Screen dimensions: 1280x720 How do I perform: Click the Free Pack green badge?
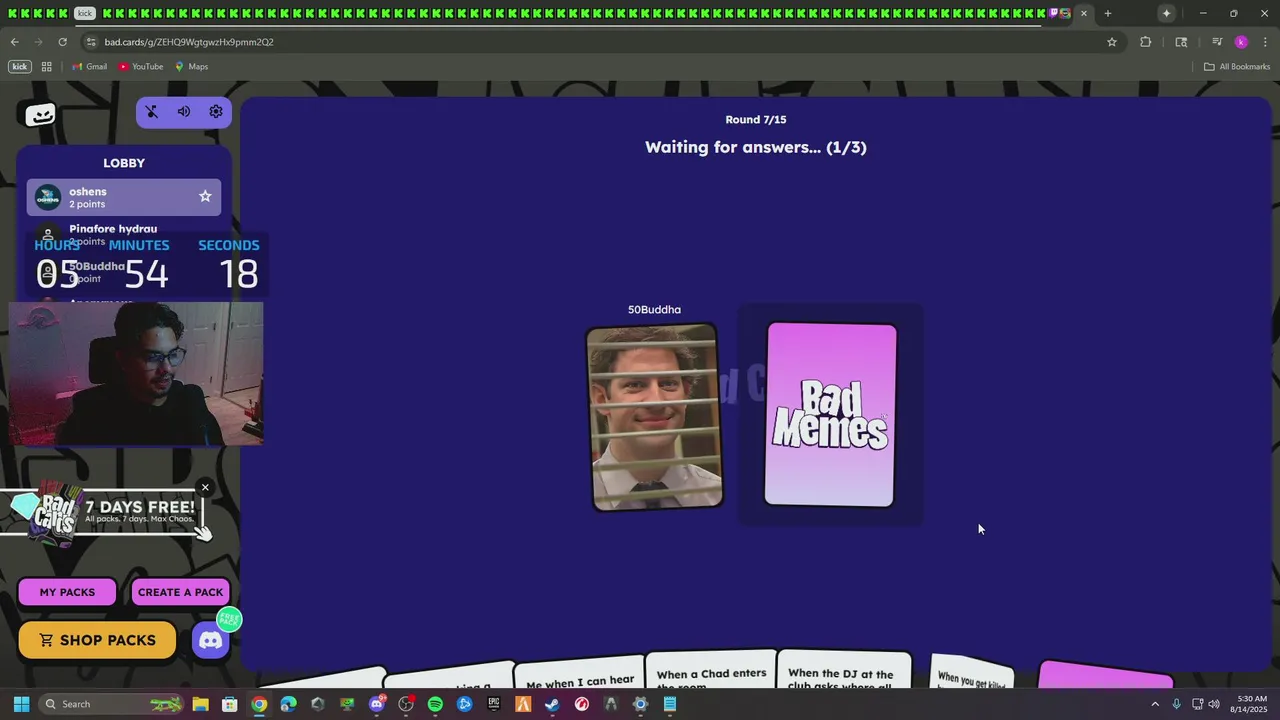point(229,619)
